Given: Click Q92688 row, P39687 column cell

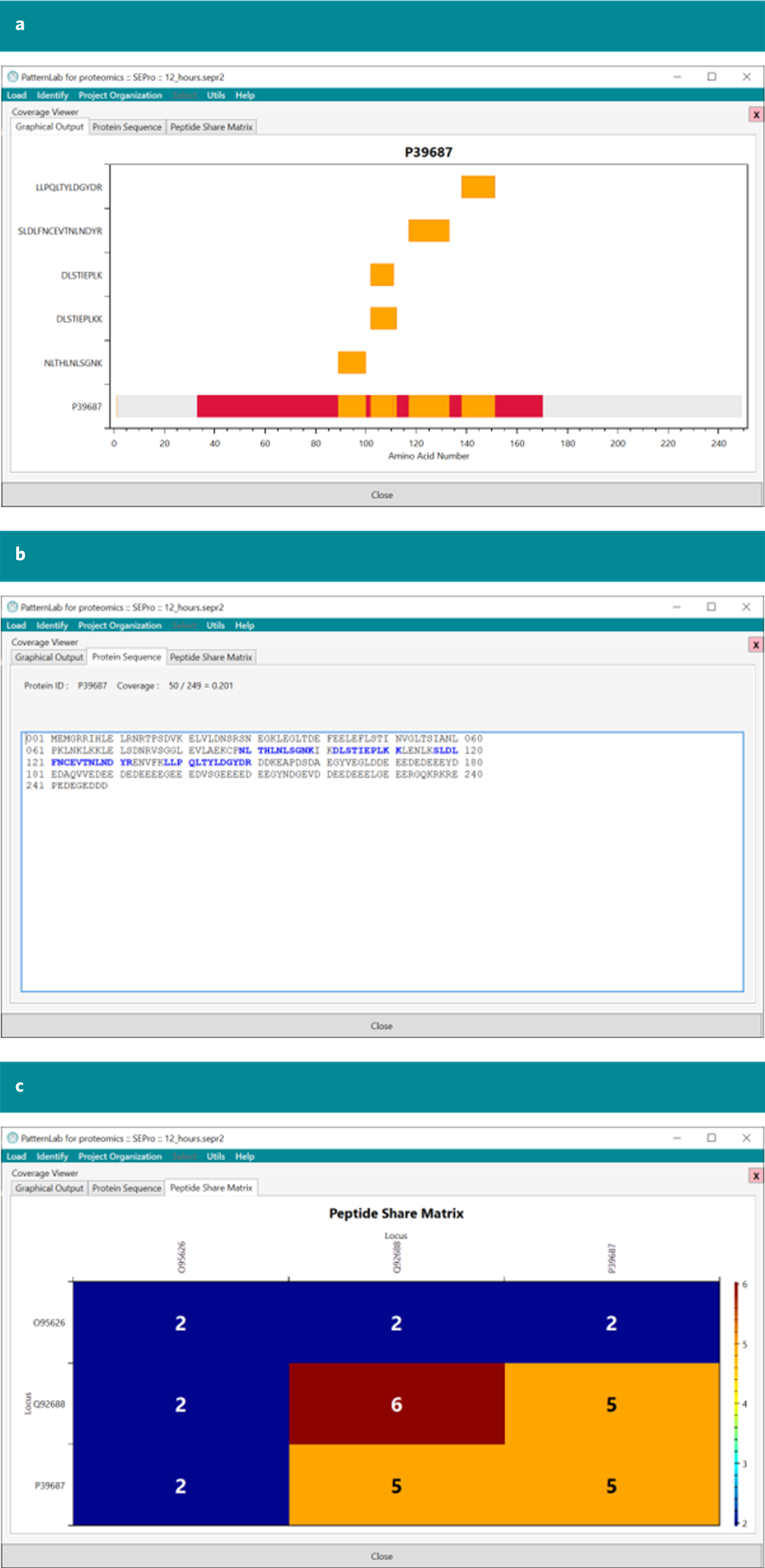Looking at the screenshot, I should [x=611, y=1403].
